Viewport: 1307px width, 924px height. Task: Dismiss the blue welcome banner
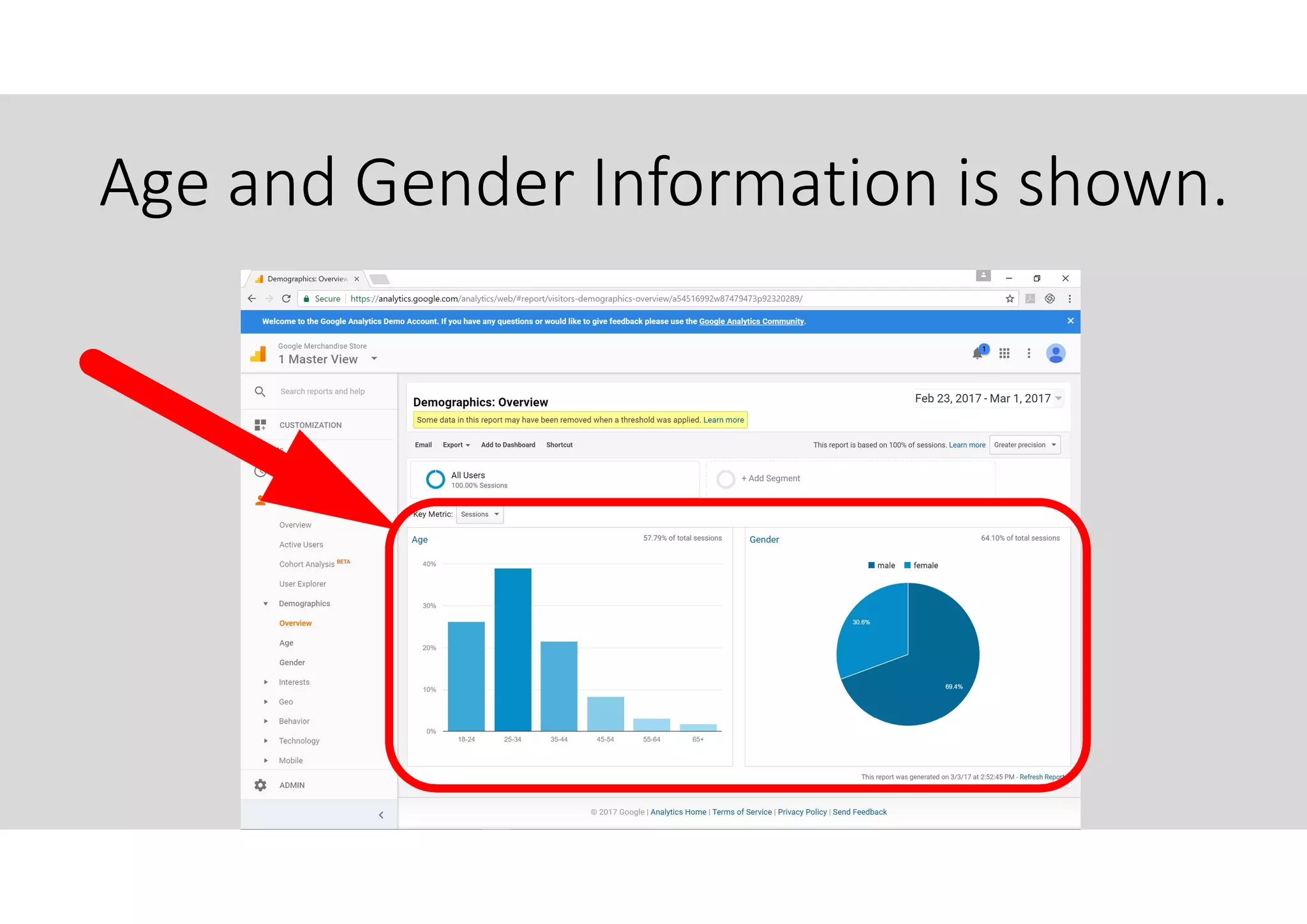pyautogui.click(x=1070, y=321)
